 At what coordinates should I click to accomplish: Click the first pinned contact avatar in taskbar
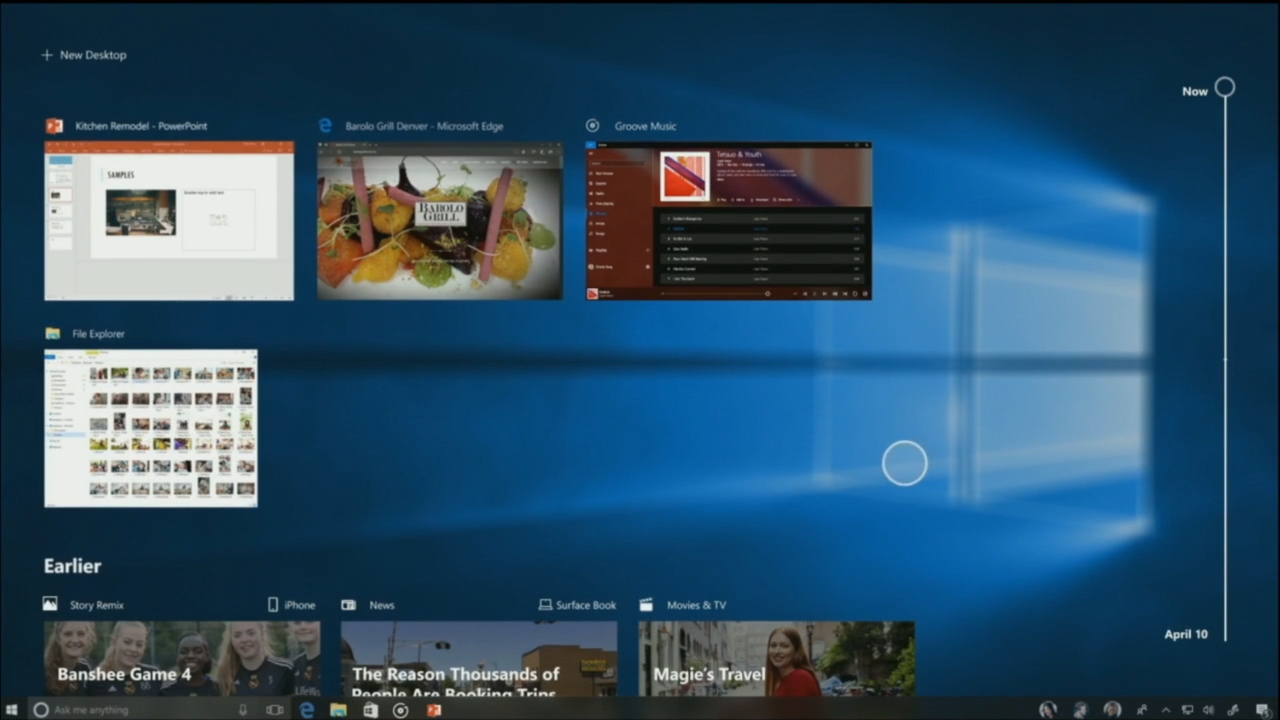(1048, 710)
